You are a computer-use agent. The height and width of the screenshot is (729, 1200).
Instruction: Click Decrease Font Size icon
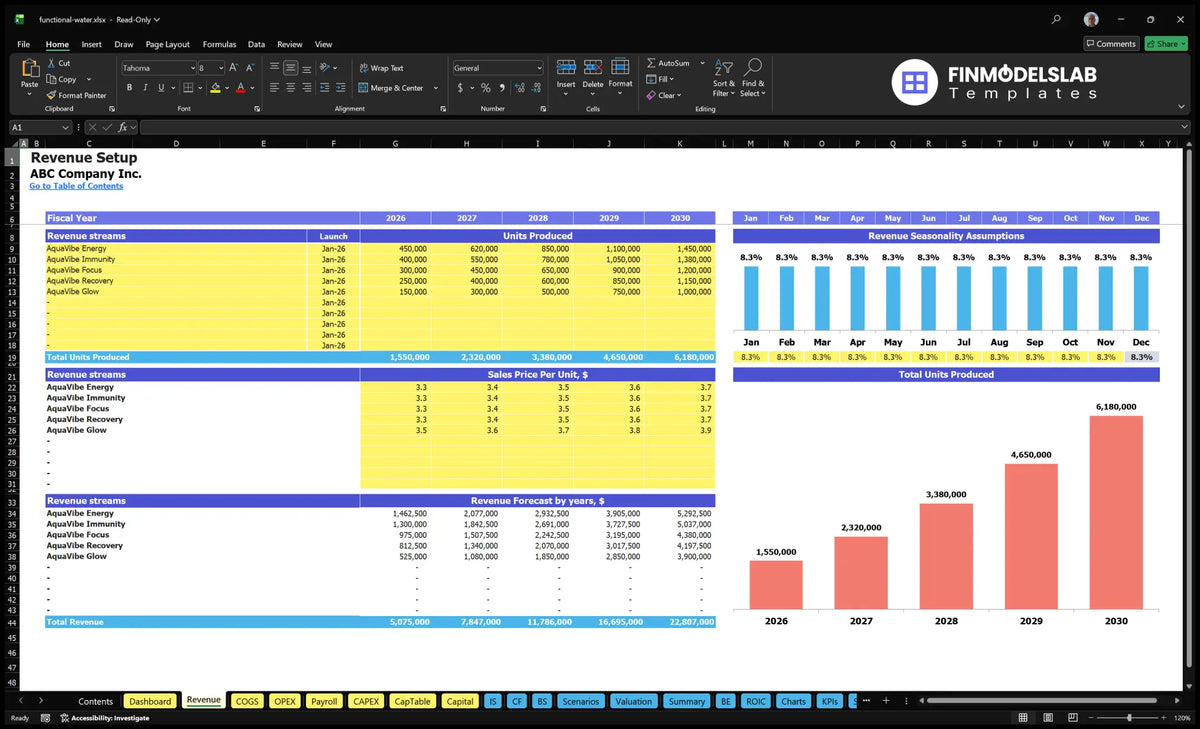point(250,68)
